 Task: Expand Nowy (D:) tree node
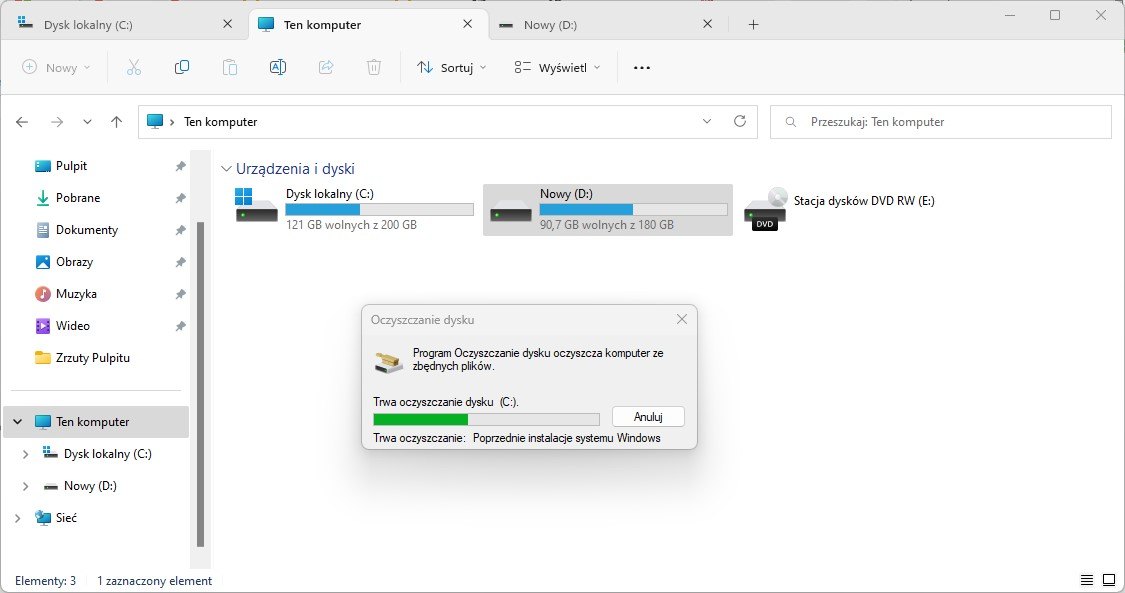click(x=26, y=486)
